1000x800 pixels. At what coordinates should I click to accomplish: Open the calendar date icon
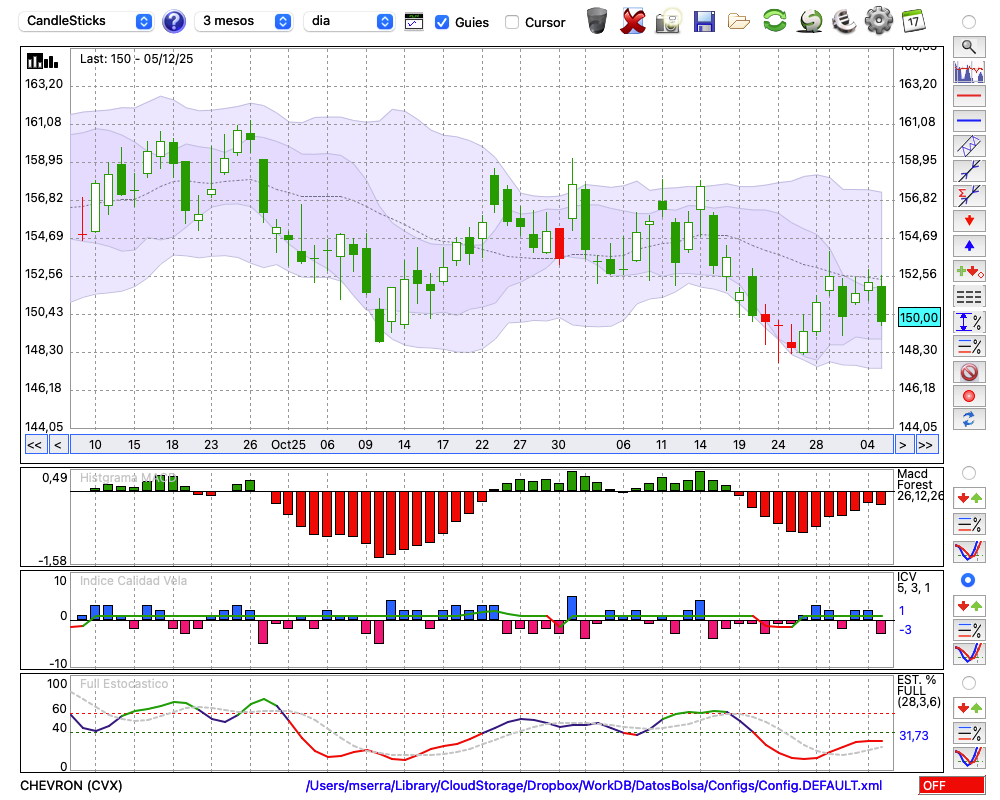tap(912, 21)
